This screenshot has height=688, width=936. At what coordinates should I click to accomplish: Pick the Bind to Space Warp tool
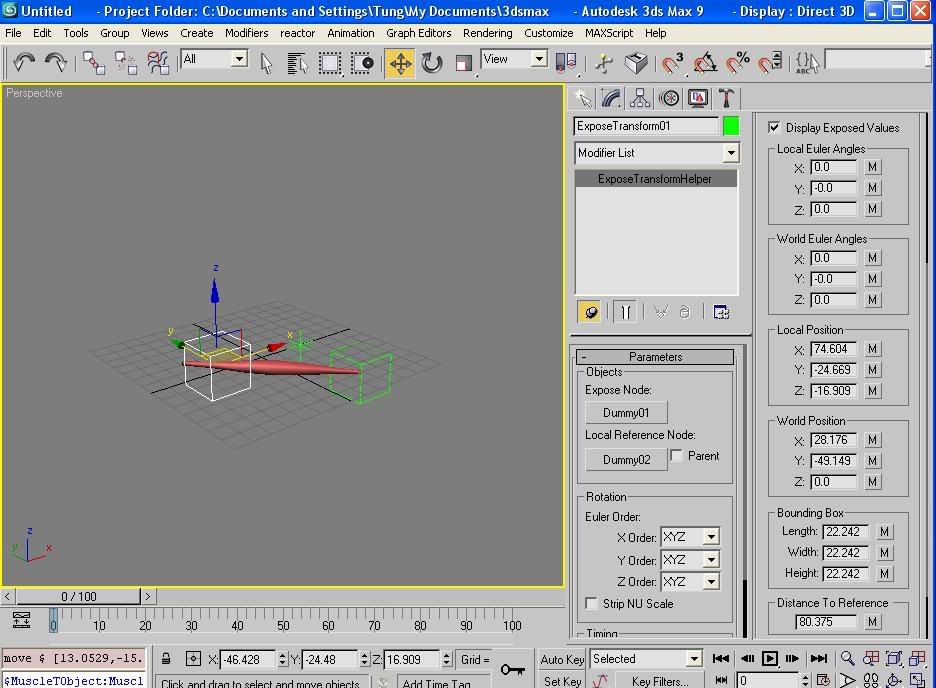pyautogui.click(x=158, y=62)
